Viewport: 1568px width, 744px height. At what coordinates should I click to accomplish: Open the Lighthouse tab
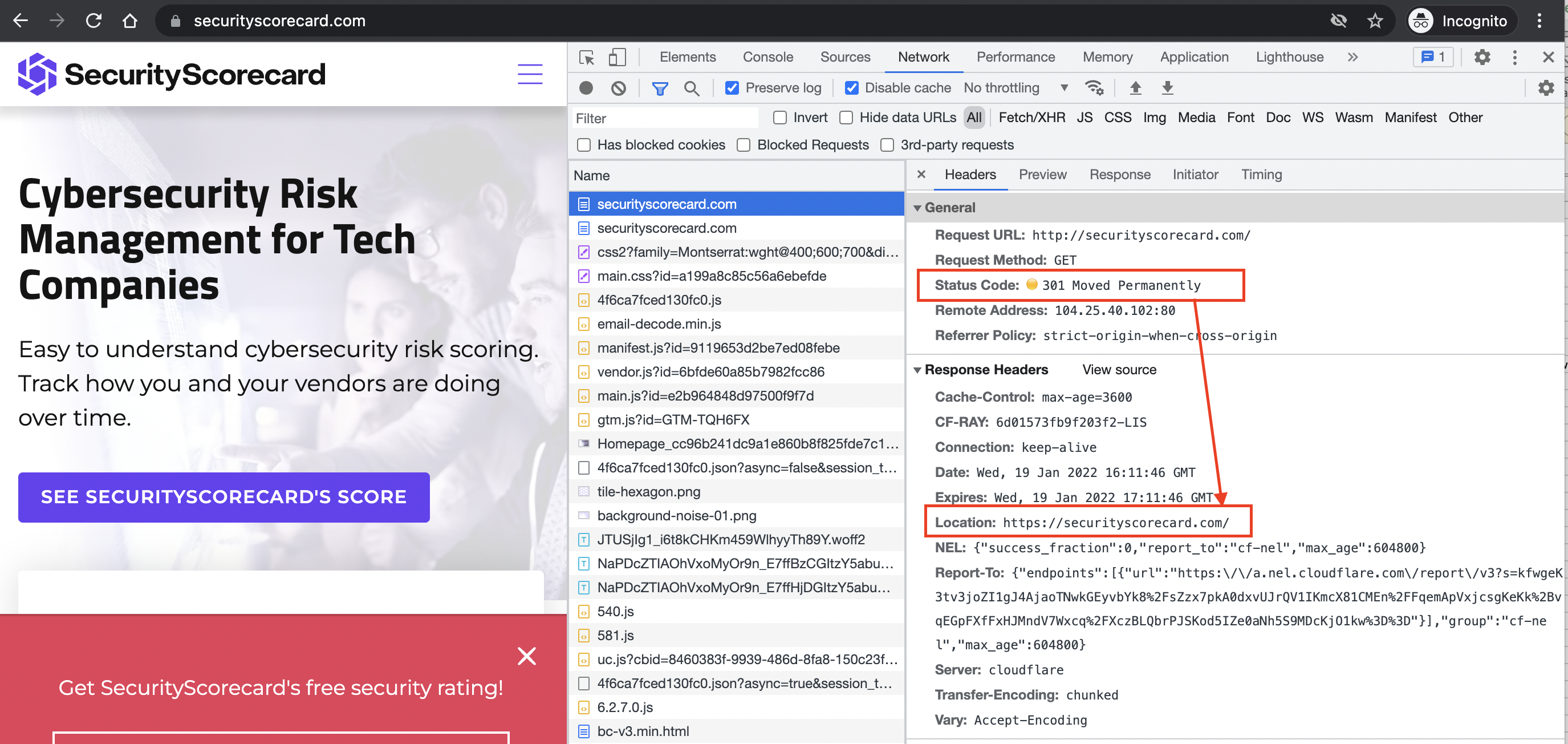pos(1289,56)
